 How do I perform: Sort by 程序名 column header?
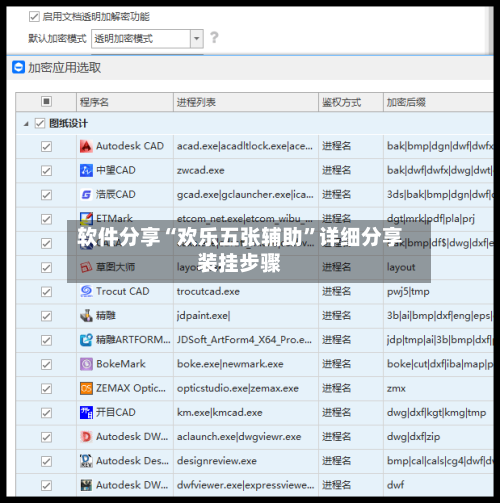point(125,102)
